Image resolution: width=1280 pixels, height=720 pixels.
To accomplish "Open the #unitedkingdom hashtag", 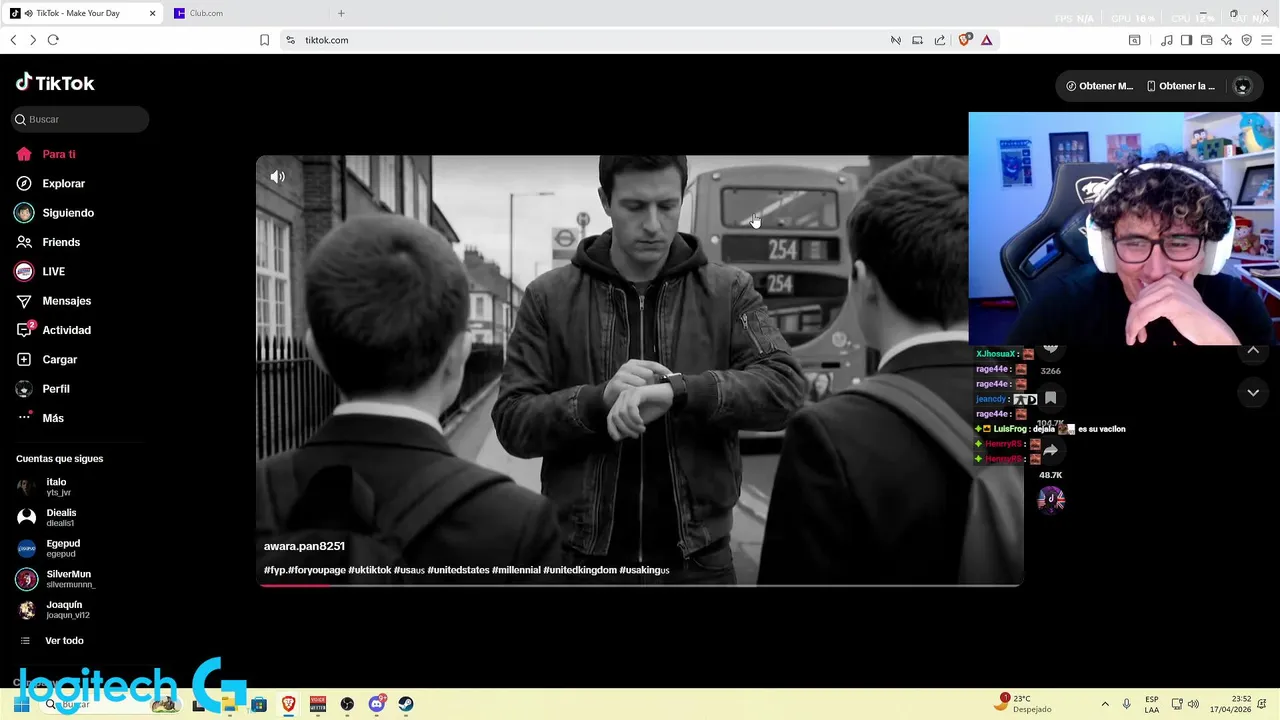I will click(580, 570).
